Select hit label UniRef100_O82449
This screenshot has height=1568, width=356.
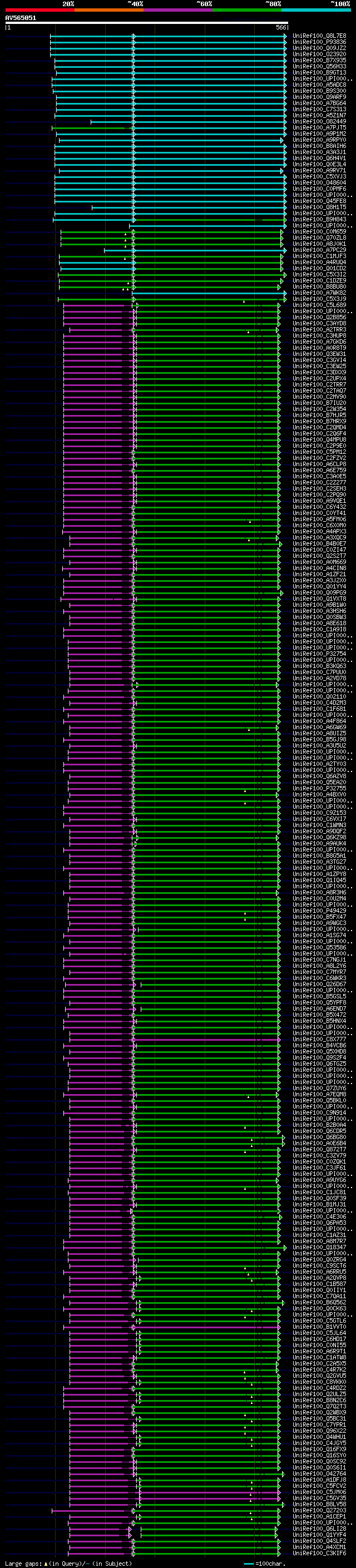[x=319, y=122]
